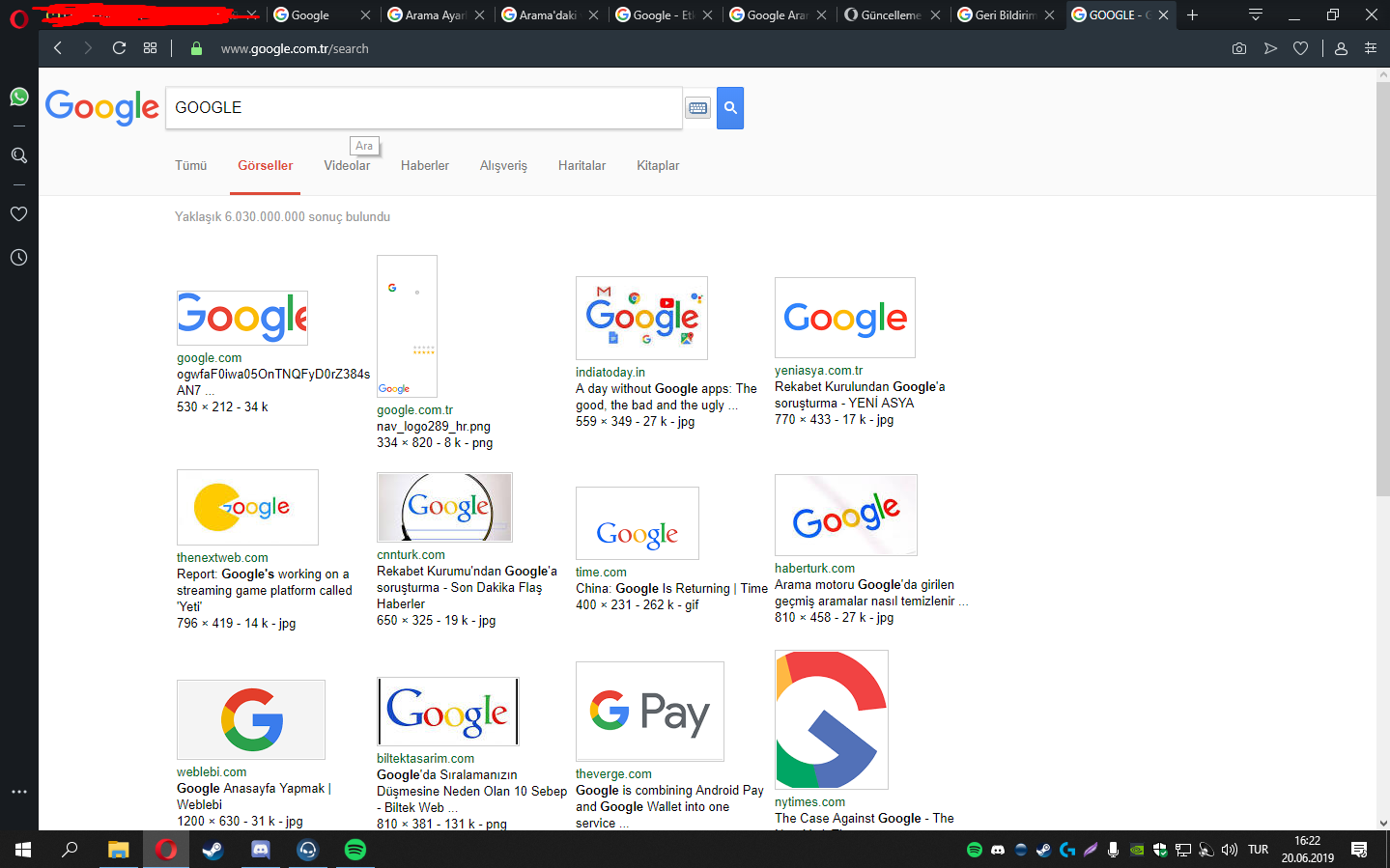
Task: Open the on-screen keyboard input tool
Action: pos(697,108)
